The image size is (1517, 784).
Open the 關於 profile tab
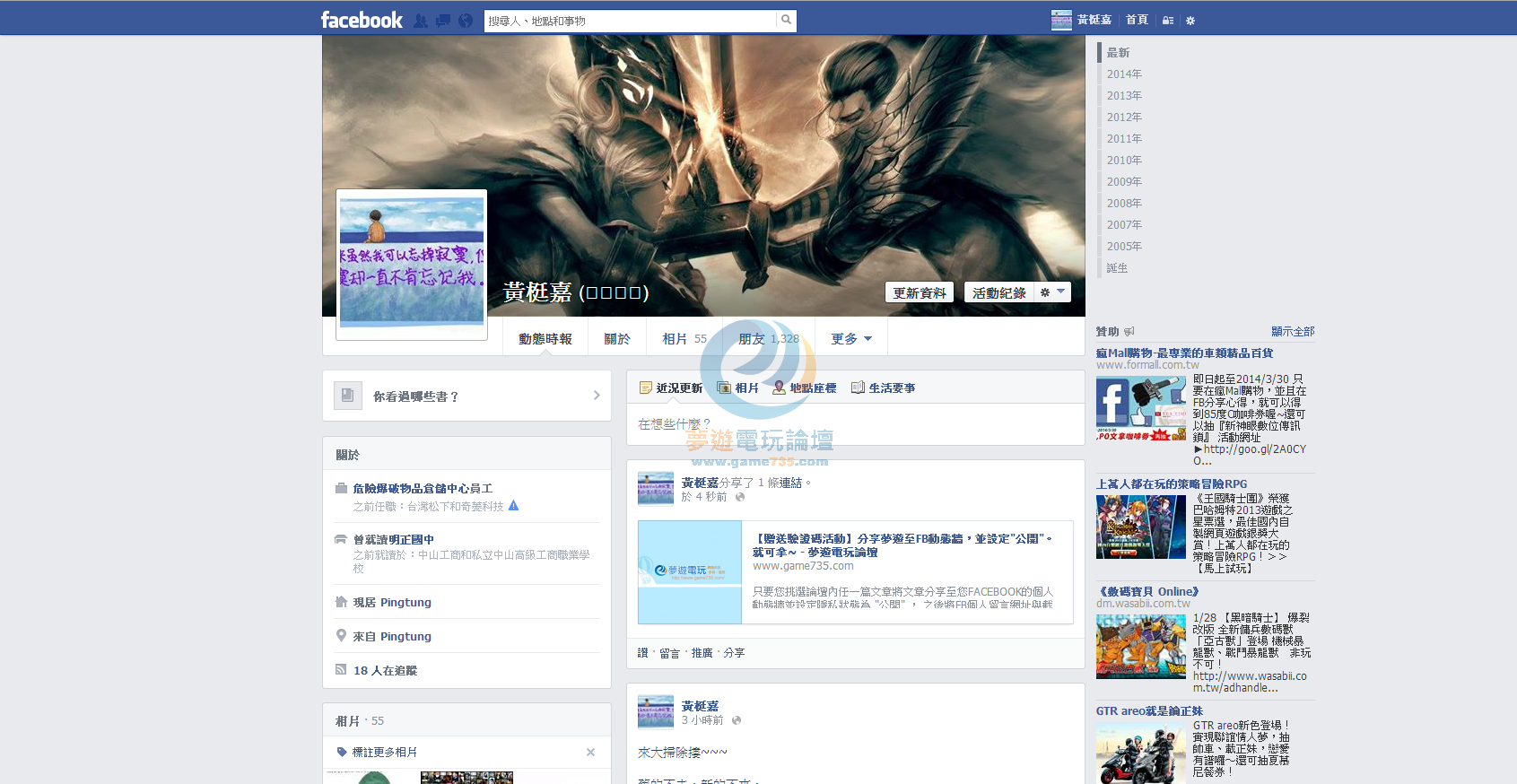click(x=617, y=338)
